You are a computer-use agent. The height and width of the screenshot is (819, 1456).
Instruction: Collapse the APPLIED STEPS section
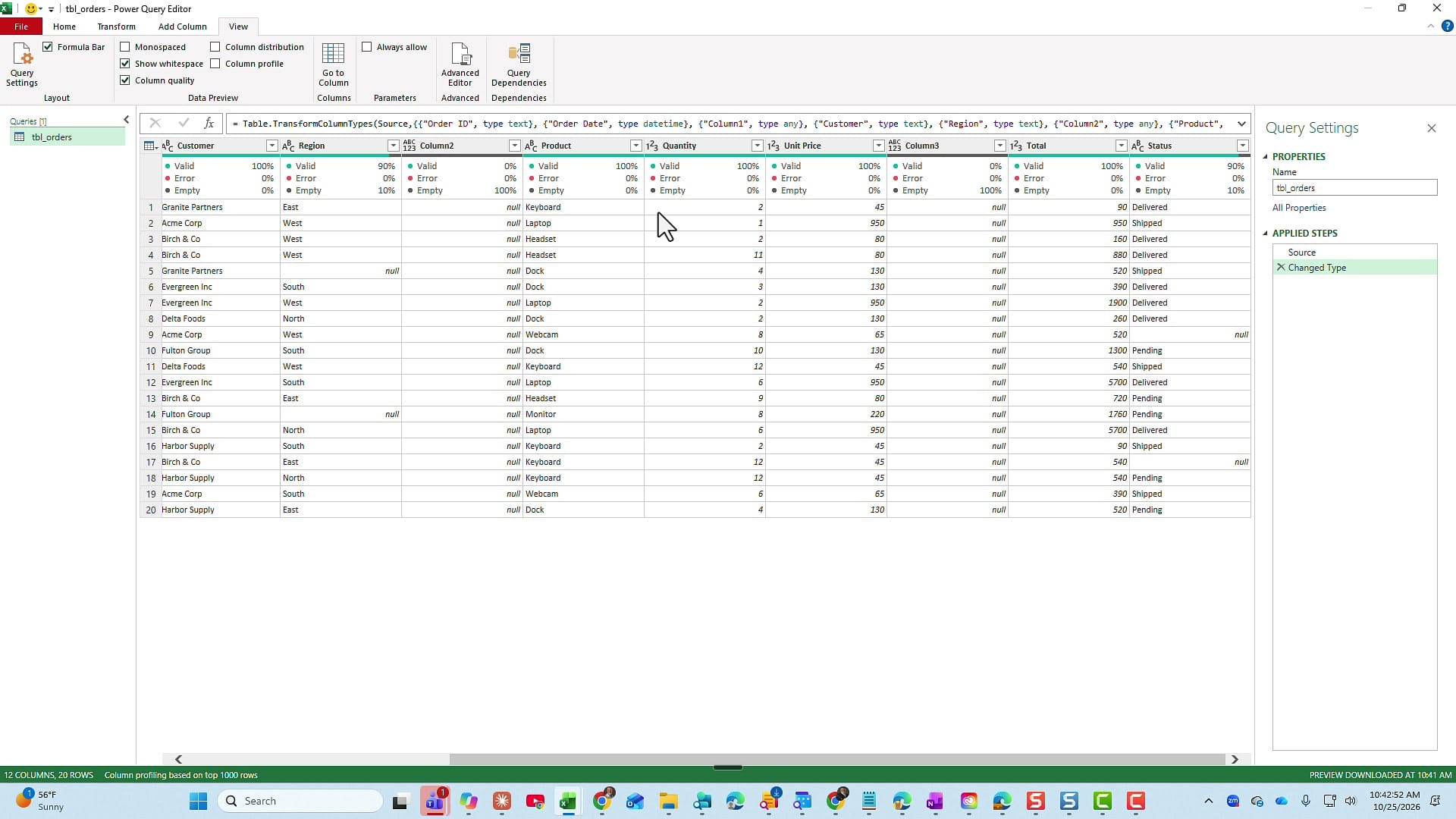coord(1266,234)
